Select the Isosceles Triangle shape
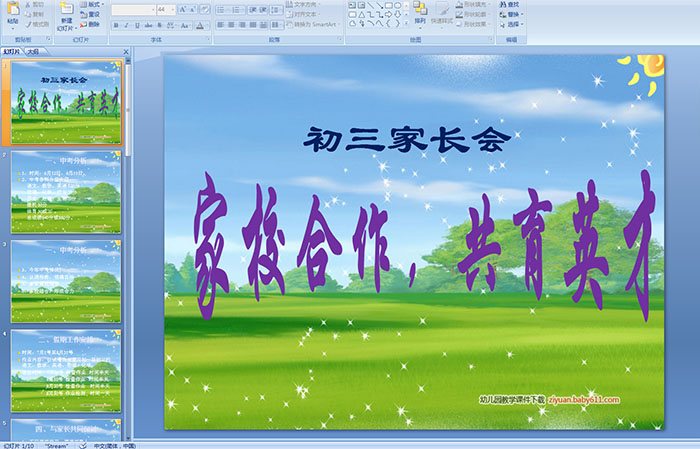Screen dimensions: 700x449 coord(361,14)
